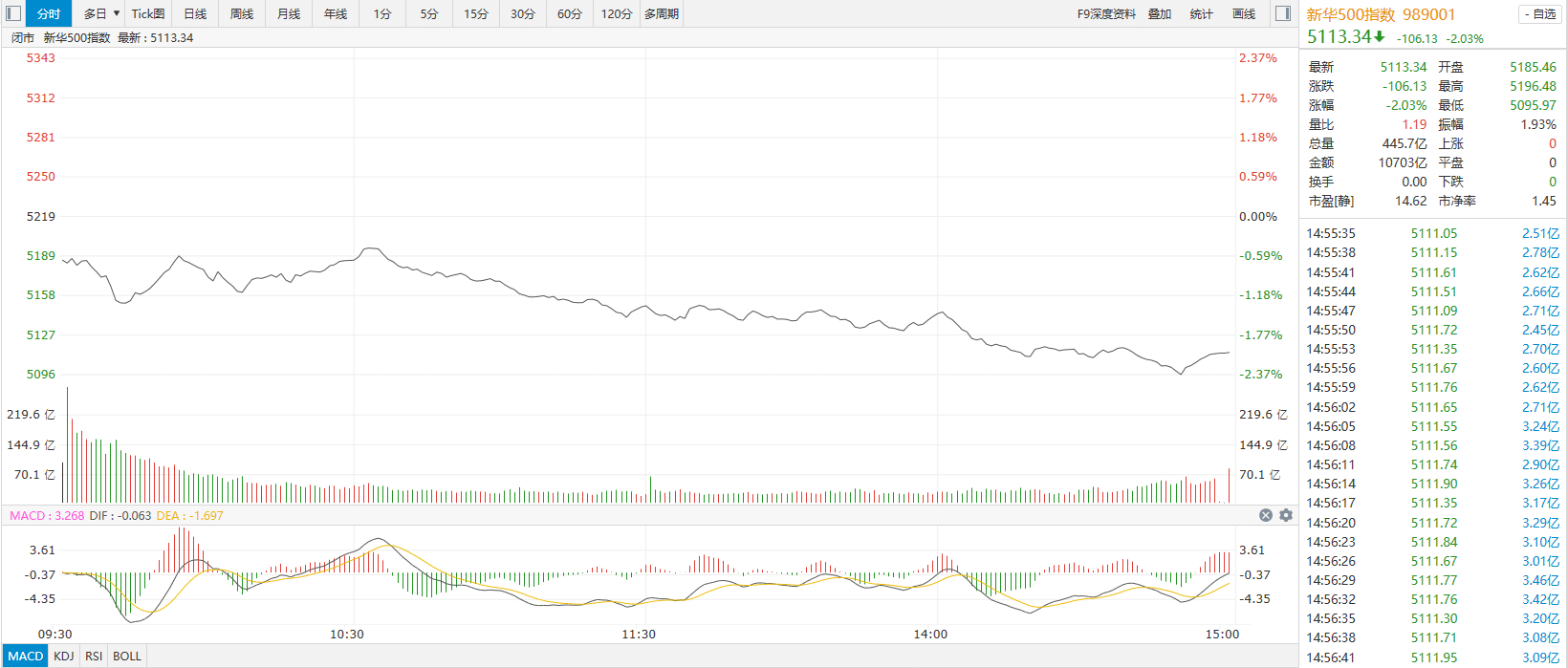Select the 60分 interval tab
This screenshot has height=668, width=1568.
click(570, 13)
